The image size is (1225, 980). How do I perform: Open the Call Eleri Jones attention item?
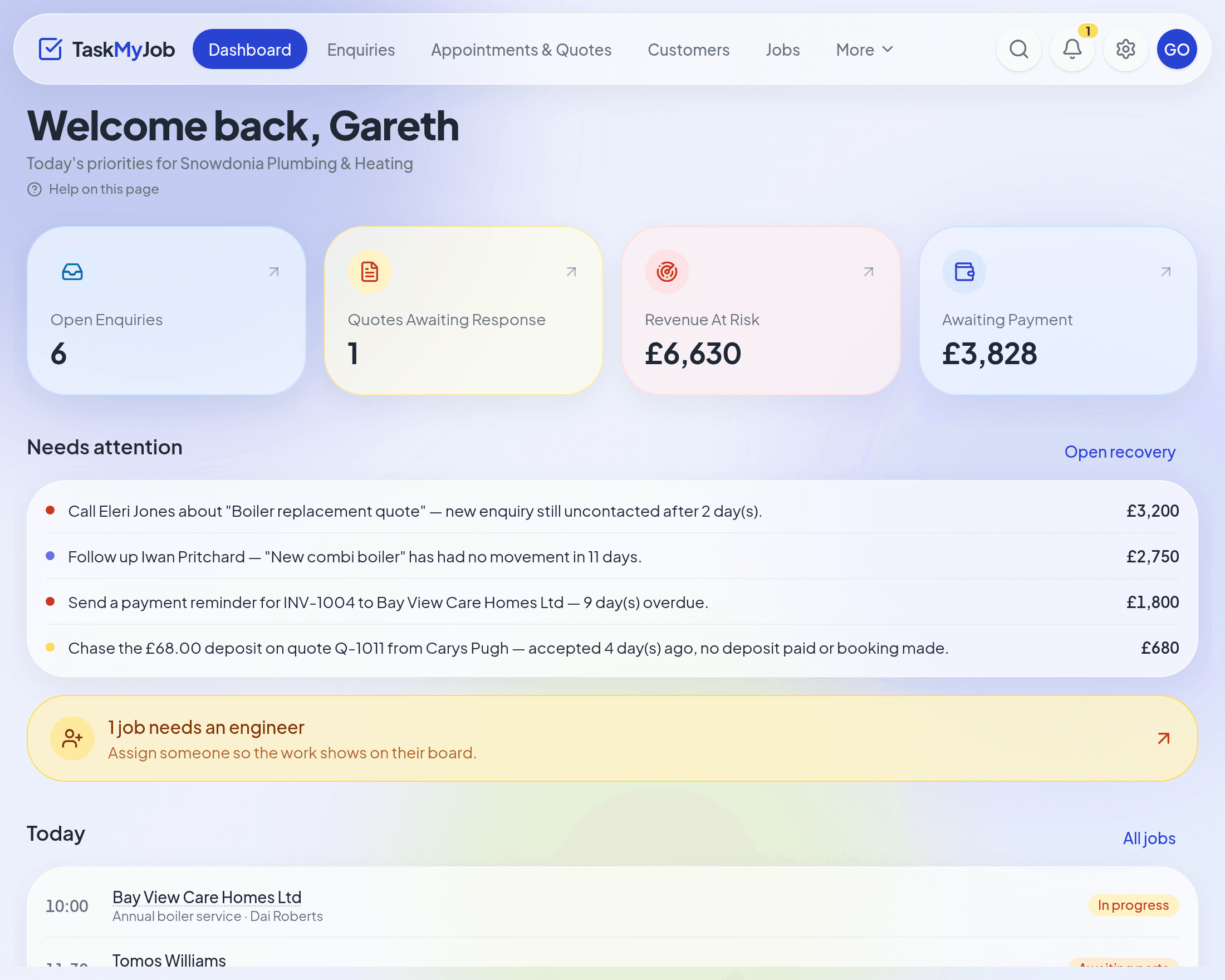pyautogui.click(x=612, y=511)
